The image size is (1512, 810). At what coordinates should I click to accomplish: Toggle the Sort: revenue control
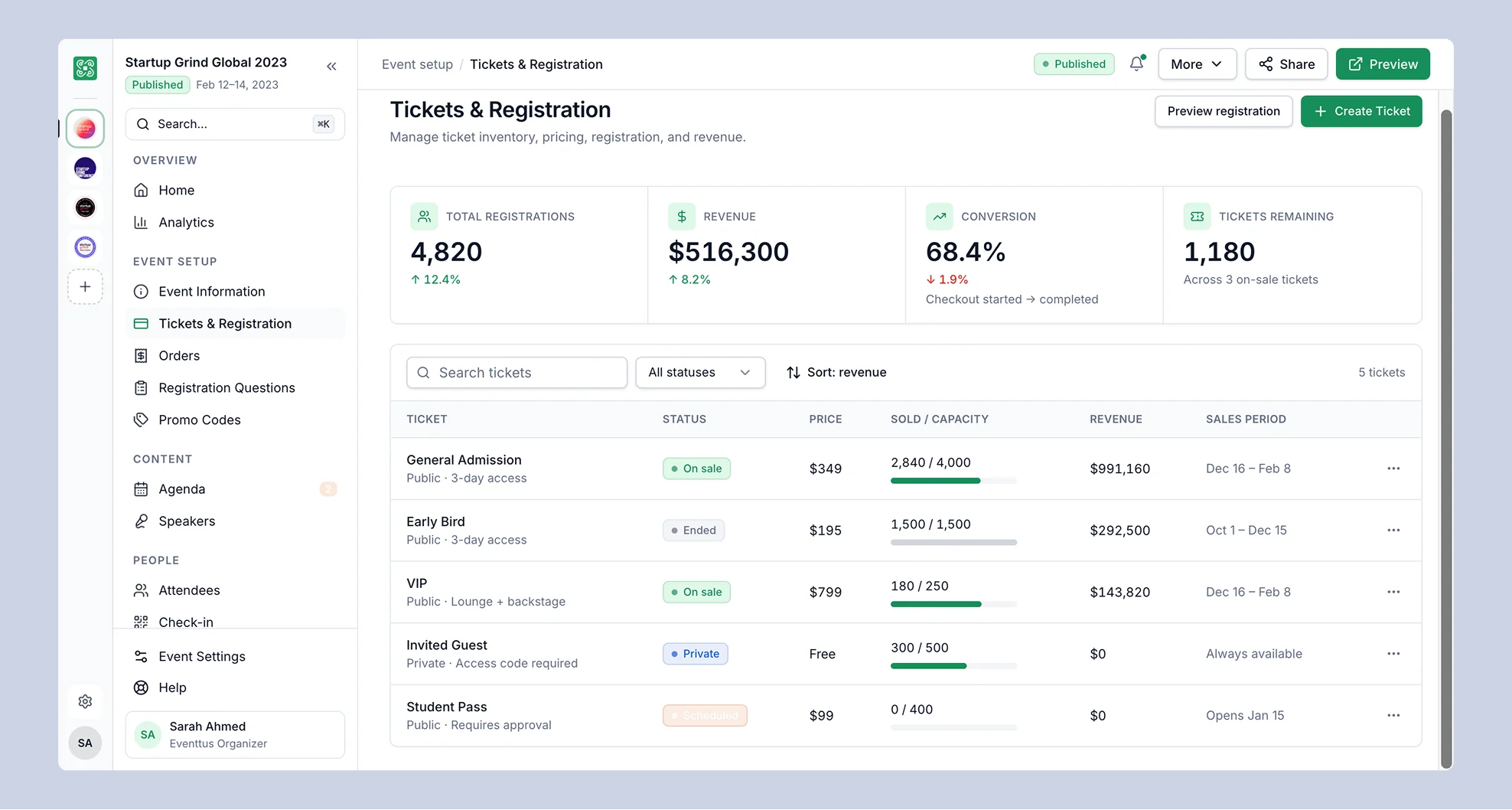836,373
